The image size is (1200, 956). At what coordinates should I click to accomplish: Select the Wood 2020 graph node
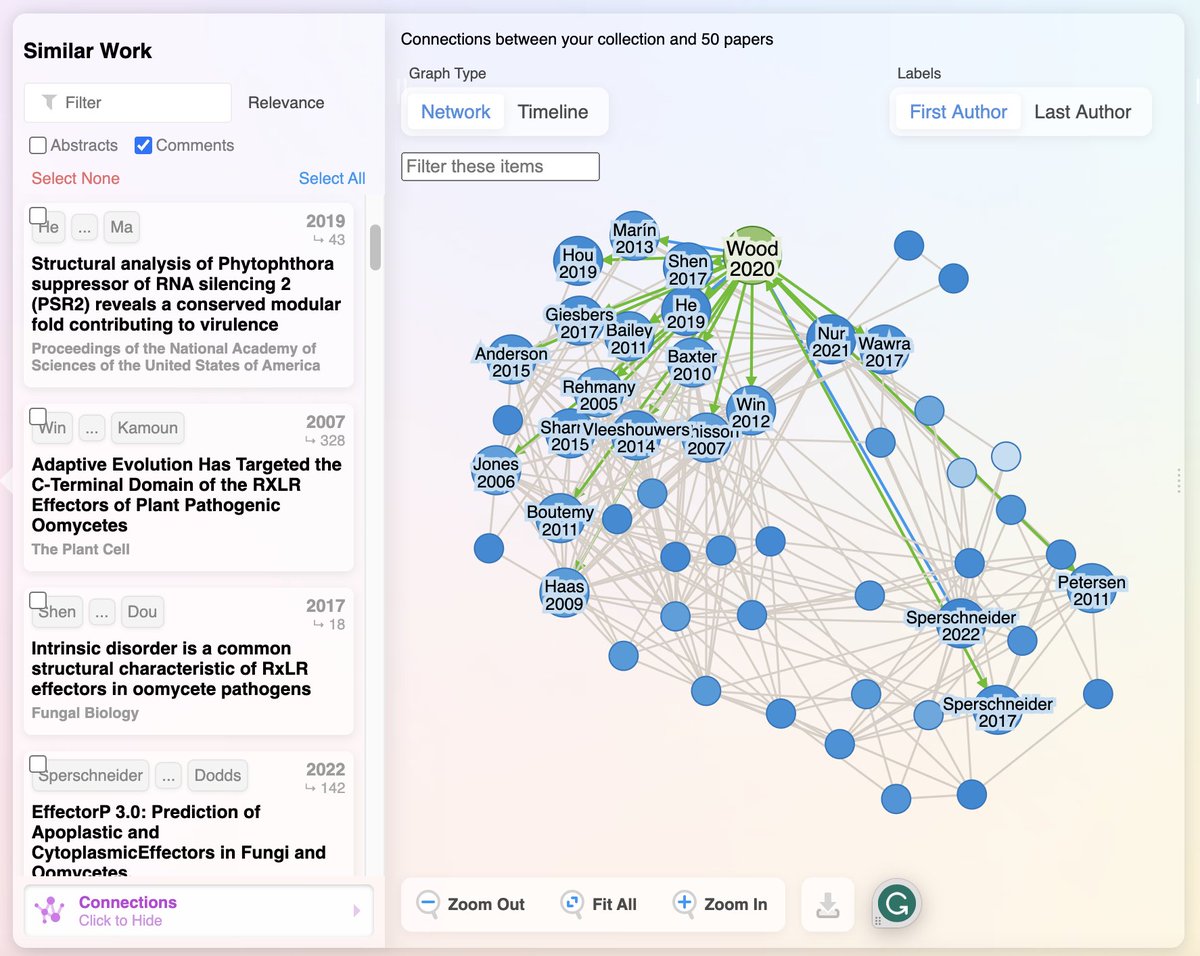coord(752,256)
